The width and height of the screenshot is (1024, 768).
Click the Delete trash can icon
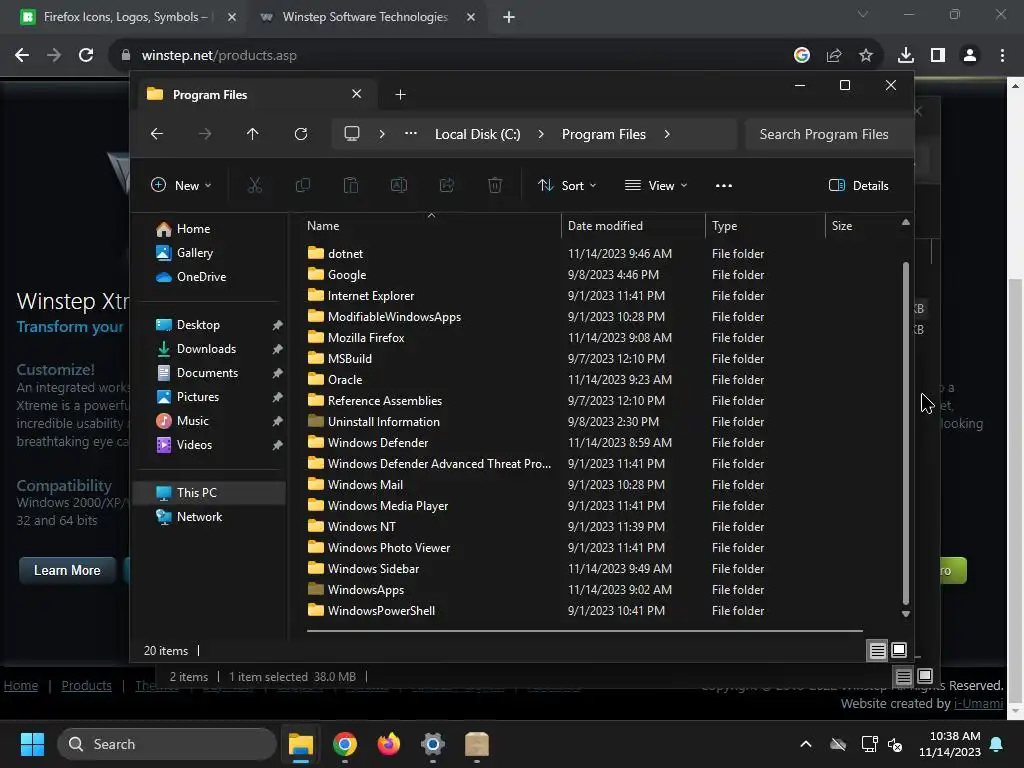coord(495,185)
